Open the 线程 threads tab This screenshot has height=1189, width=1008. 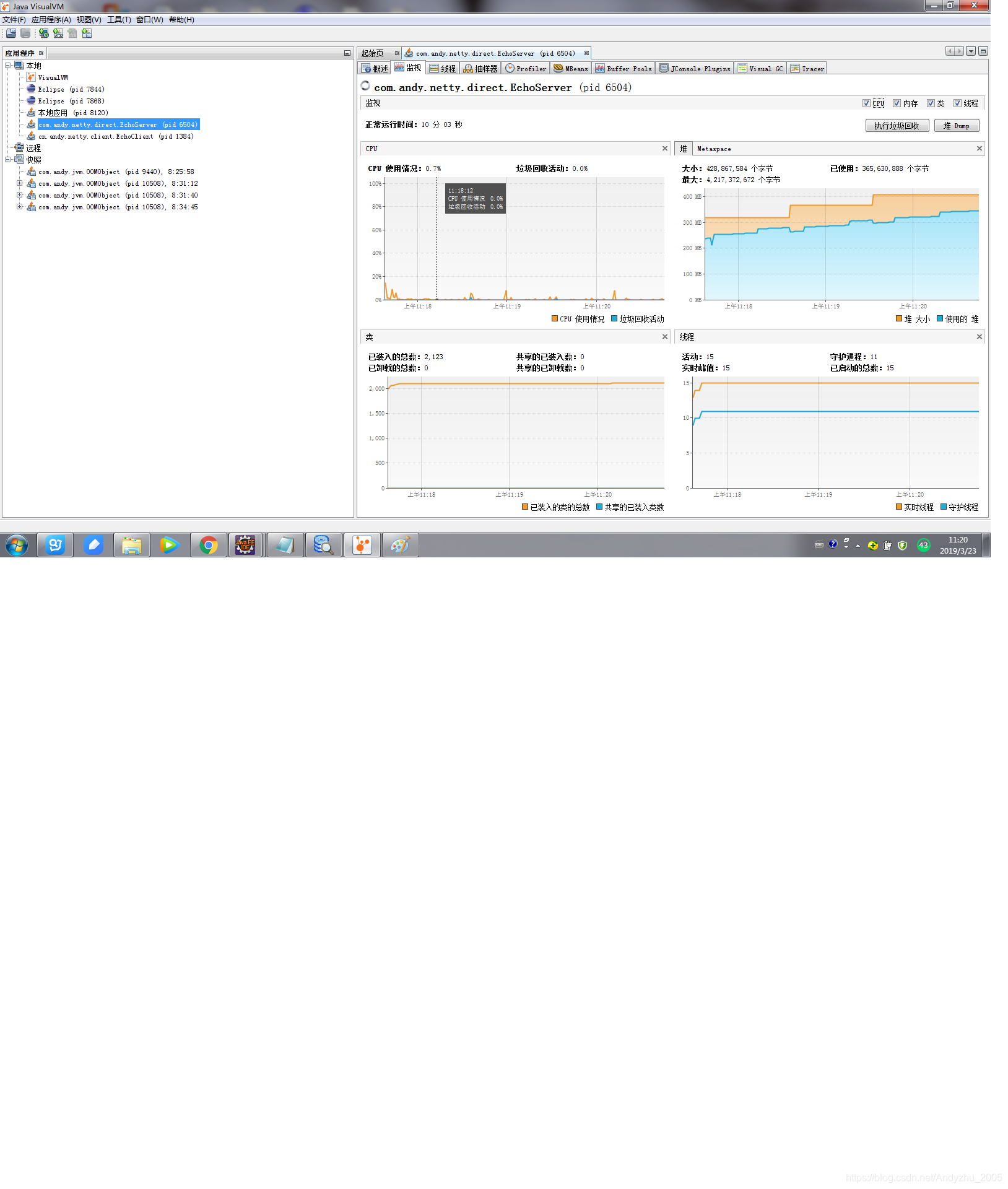click(443, 69)
